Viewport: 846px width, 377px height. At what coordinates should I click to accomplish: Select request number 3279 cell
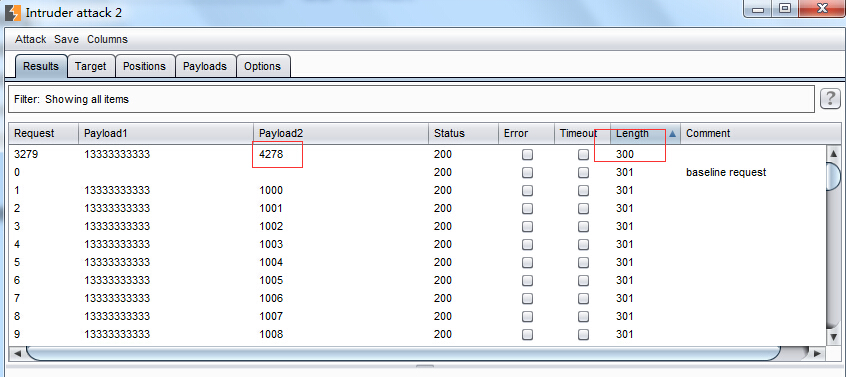(x=26, y=154)
